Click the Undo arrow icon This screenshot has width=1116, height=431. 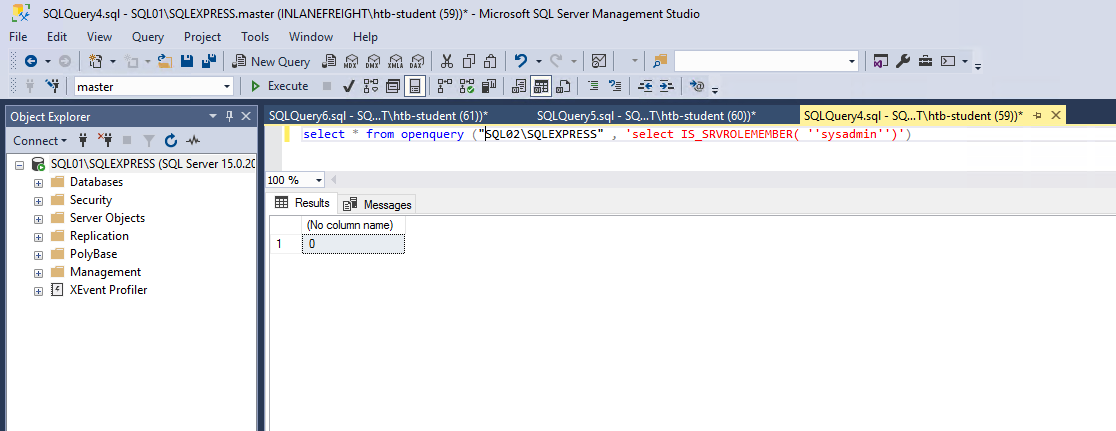(x=520, y=62)
